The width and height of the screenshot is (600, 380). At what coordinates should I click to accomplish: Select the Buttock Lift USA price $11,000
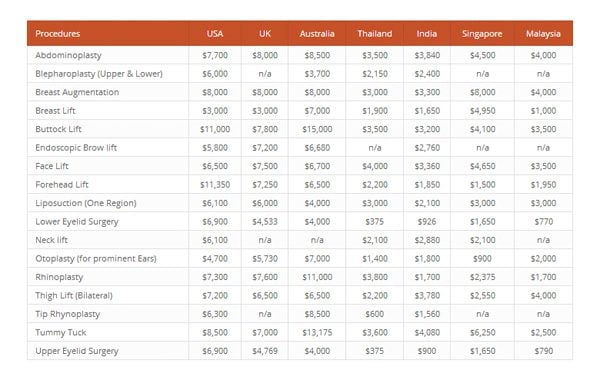(215, 129)
